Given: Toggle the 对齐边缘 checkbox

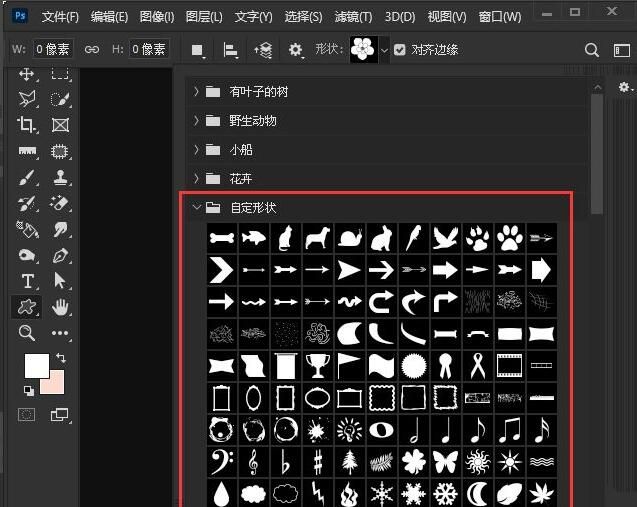Looking at the screenshot, I should (400, 49).
